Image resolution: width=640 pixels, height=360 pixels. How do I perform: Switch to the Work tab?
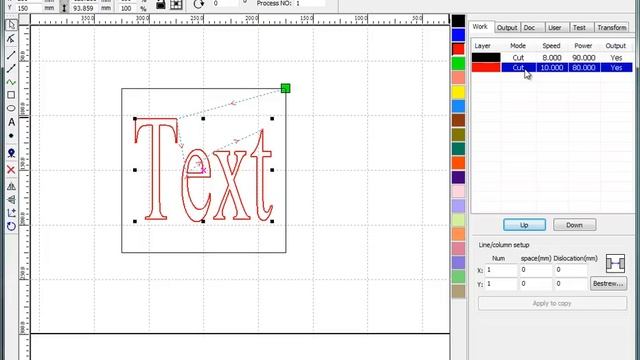point(480,27)
